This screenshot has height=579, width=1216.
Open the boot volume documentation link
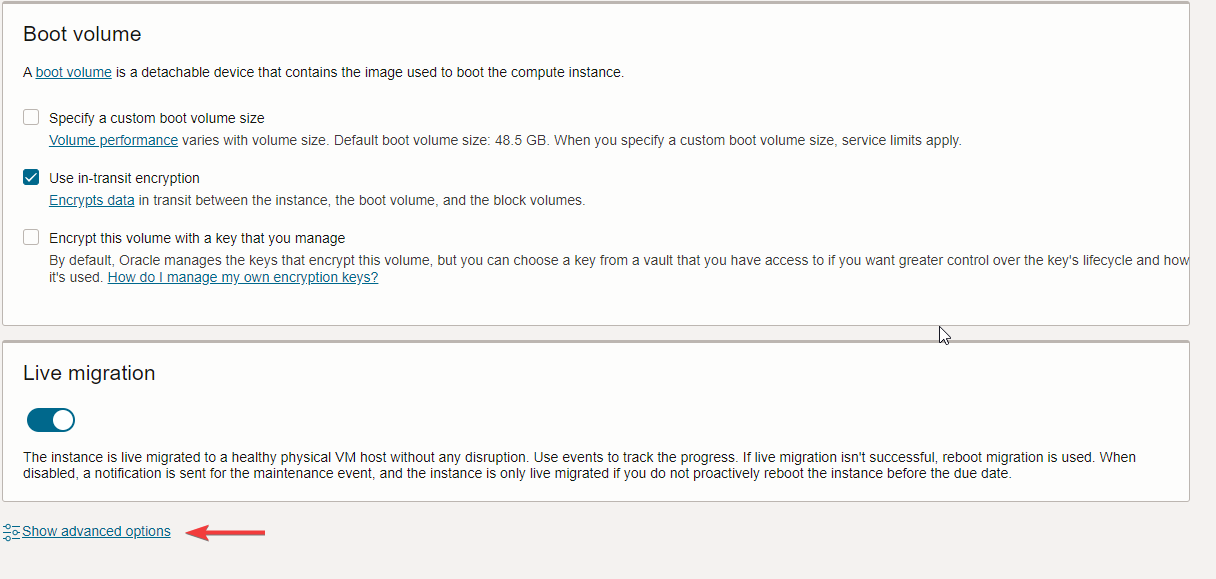click(73, 72)
